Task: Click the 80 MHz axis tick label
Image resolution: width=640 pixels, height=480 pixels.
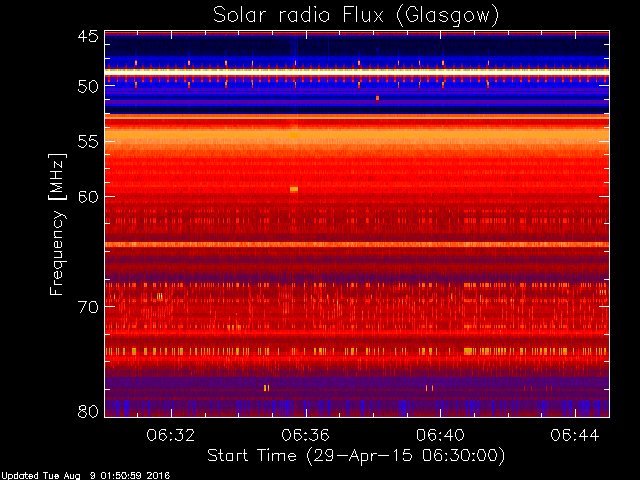Action: [x=88, y=411]
